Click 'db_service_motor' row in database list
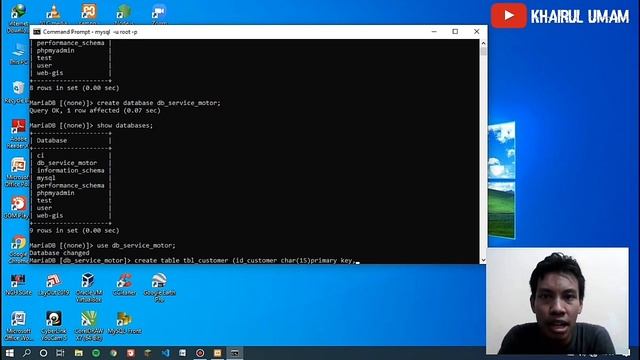The height and width of the screenshot is (360, 640). [x=67, y=163]
